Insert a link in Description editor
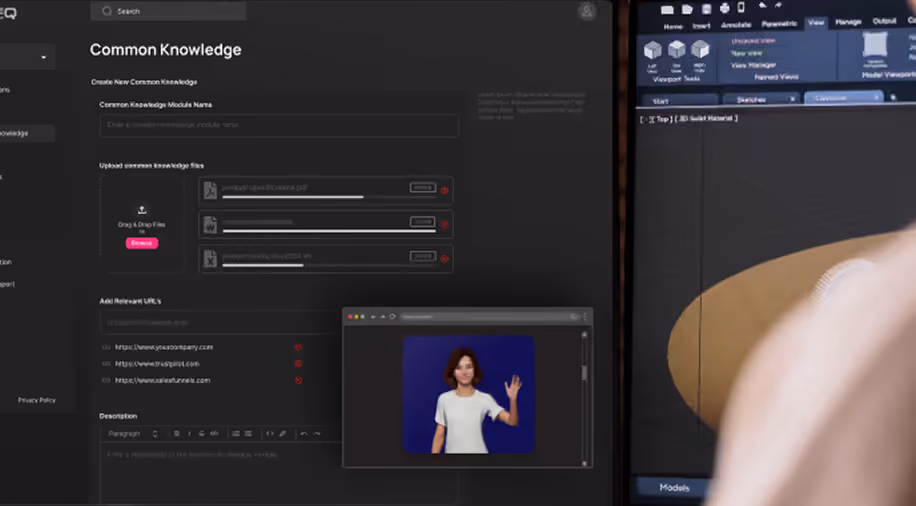 click(214, 434)
